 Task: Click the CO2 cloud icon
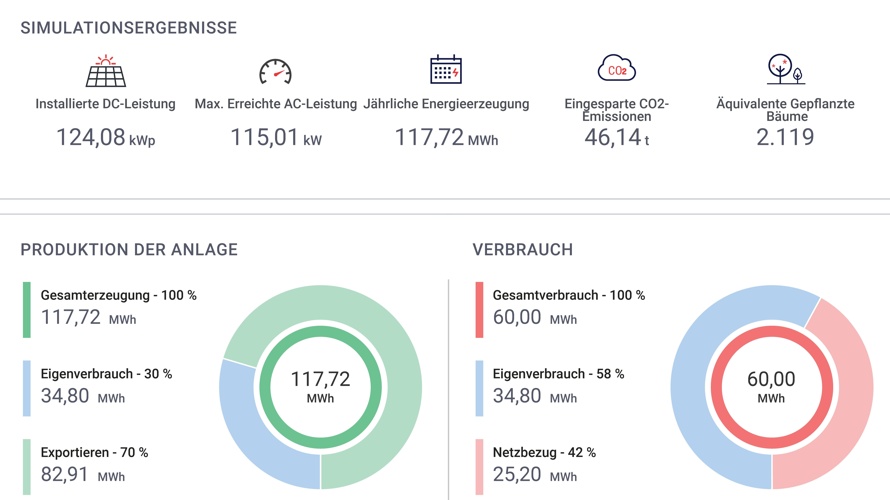coord(616,69)
